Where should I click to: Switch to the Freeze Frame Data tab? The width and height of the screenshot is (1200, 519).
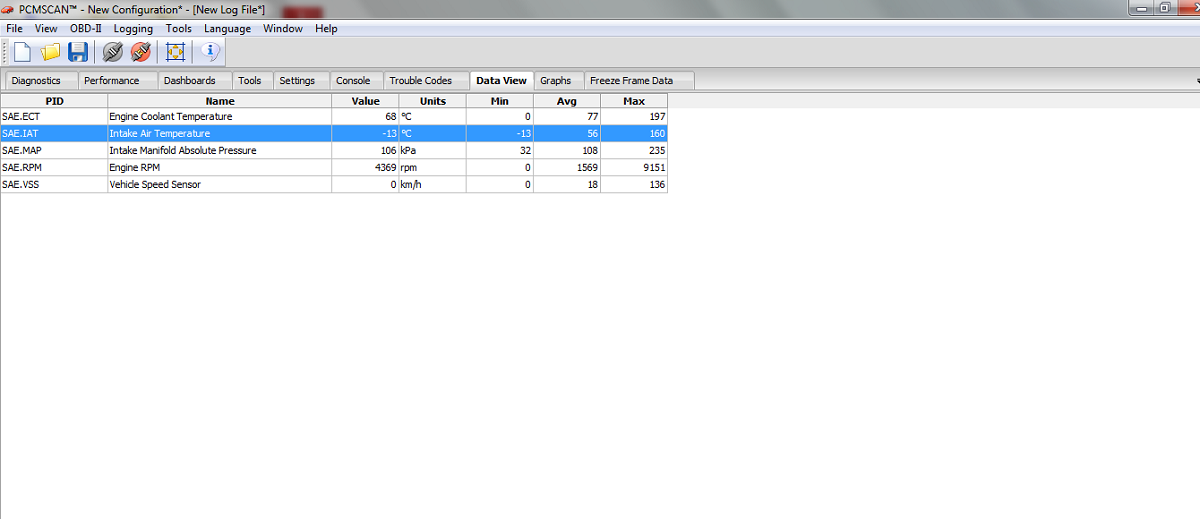[631, 81]
